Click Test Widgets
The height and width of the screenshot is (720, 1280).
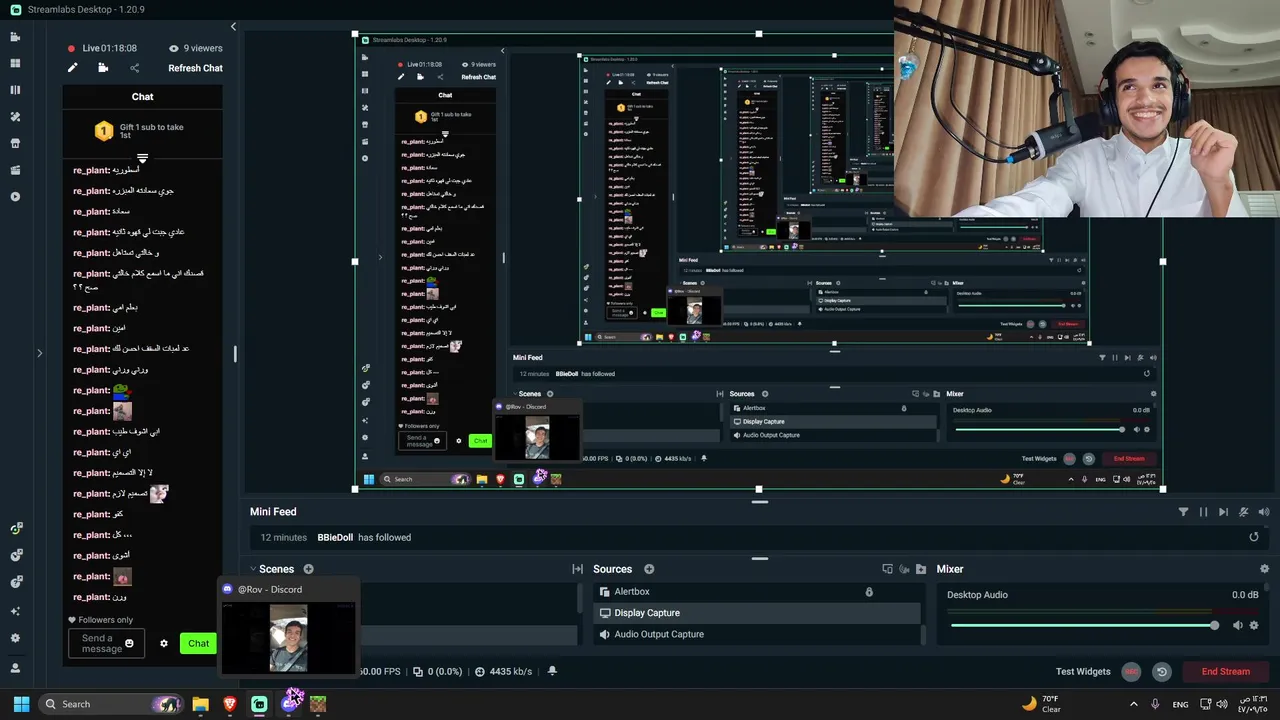tap(1083, 672)
